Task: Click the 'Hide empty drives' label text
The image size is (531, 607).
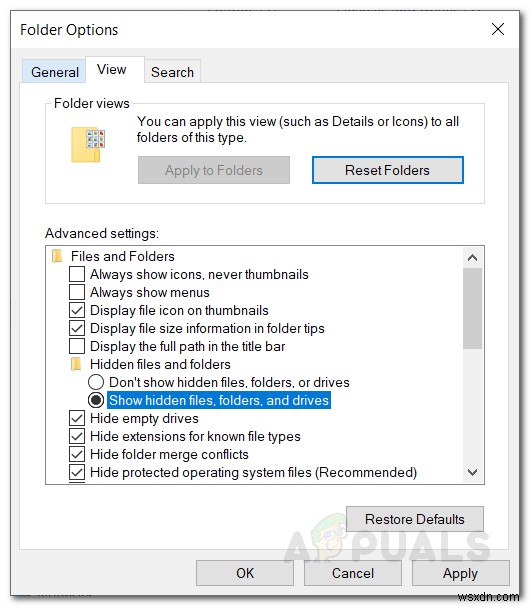Action: (x=144, y=418)
